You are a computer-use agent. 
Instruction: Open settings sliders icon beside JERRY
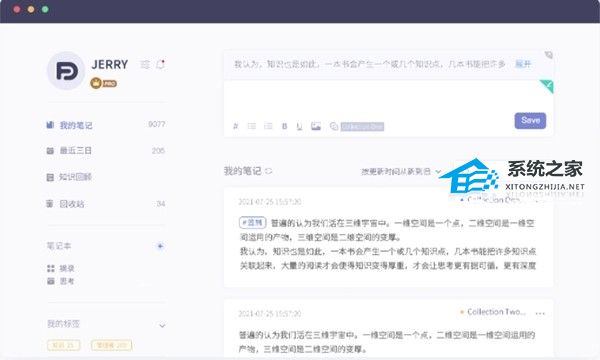coord(145,64)
